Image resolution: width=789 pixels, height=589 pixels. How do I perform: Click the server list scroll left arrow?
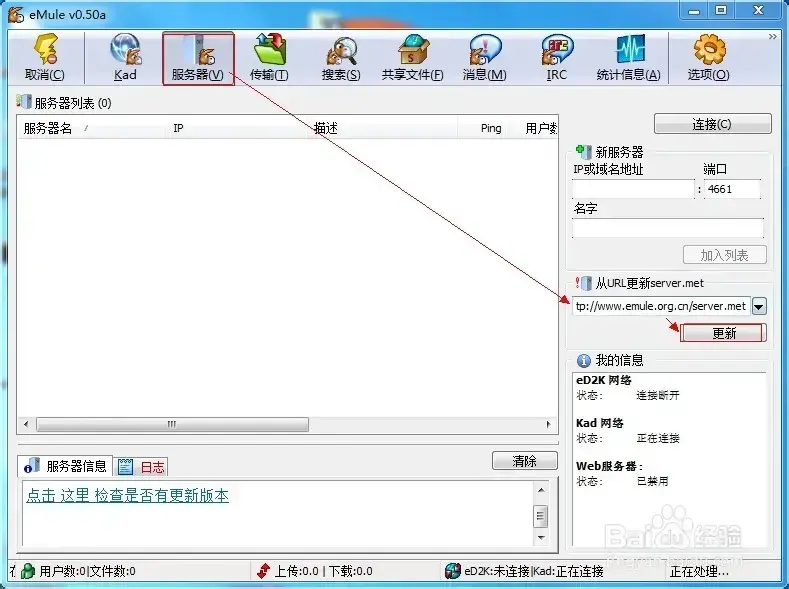[26, 425]
